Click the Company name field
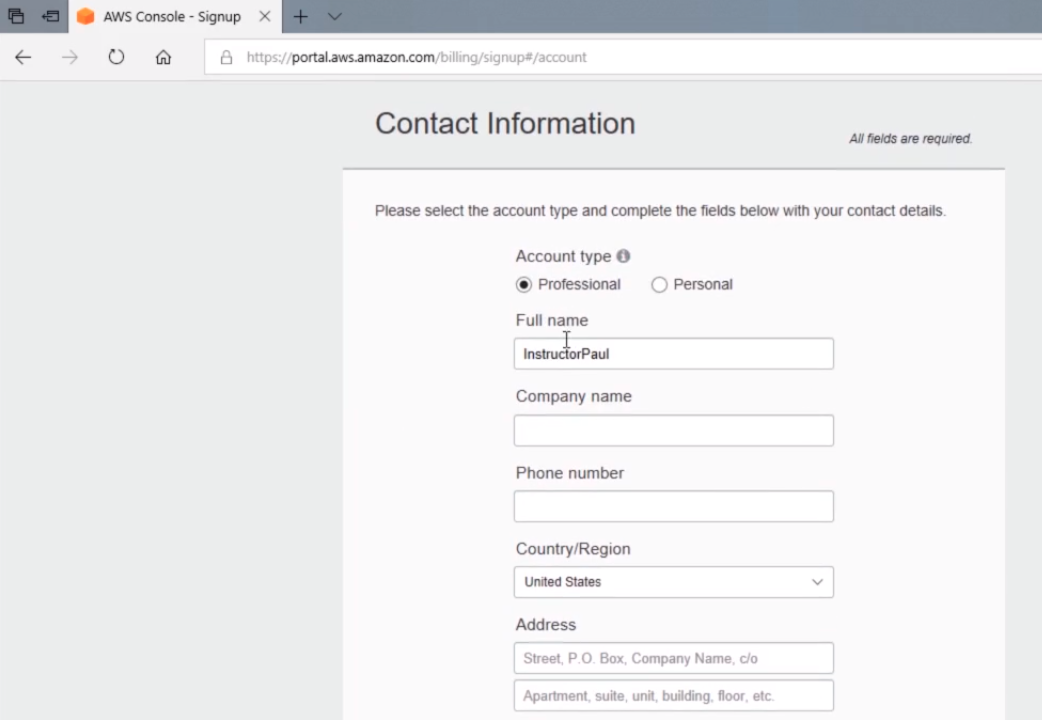 coord(673,430)
